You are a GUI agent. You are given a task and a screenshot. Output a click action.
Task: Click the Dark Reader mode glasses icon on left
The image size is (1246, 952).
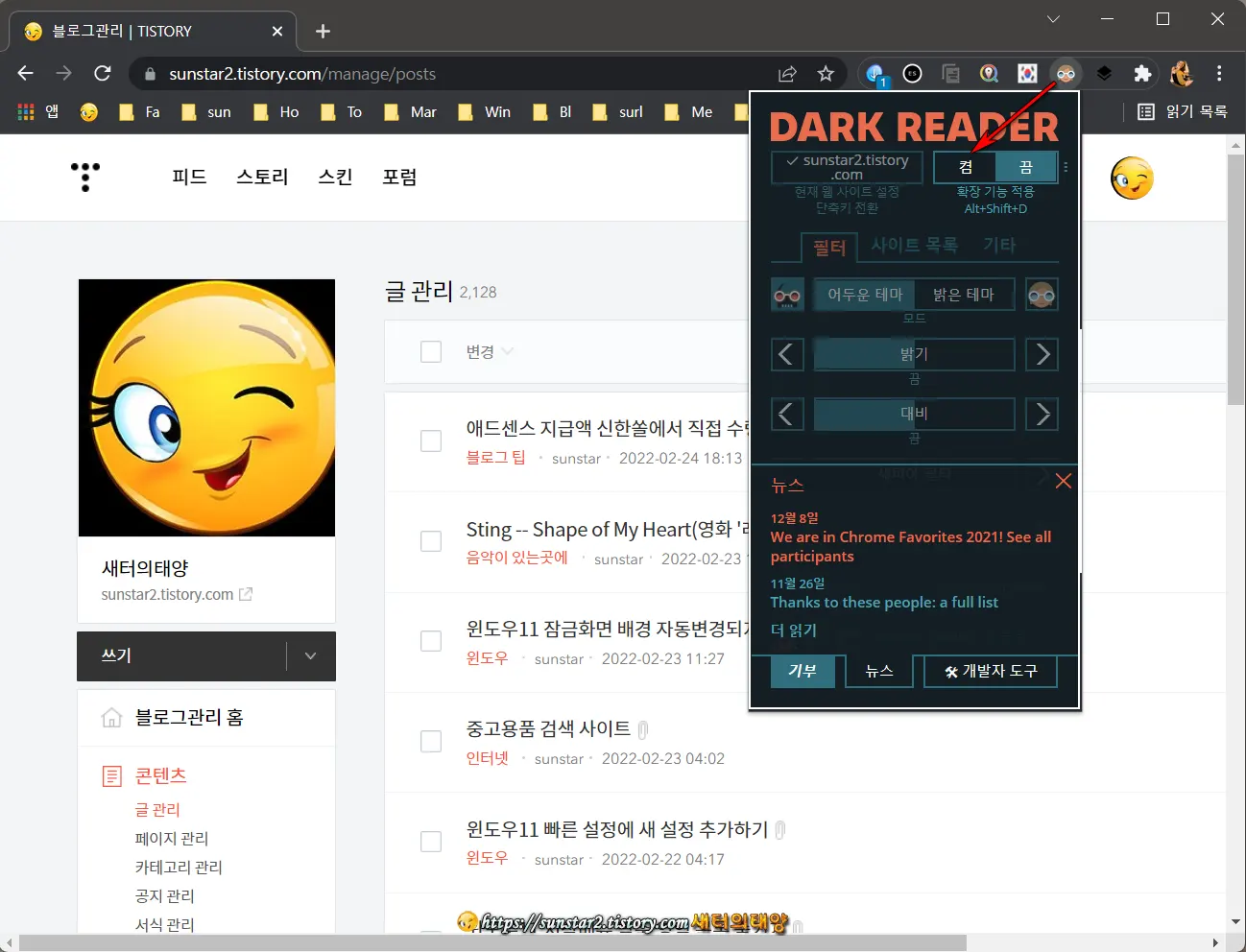click(787, 295)
